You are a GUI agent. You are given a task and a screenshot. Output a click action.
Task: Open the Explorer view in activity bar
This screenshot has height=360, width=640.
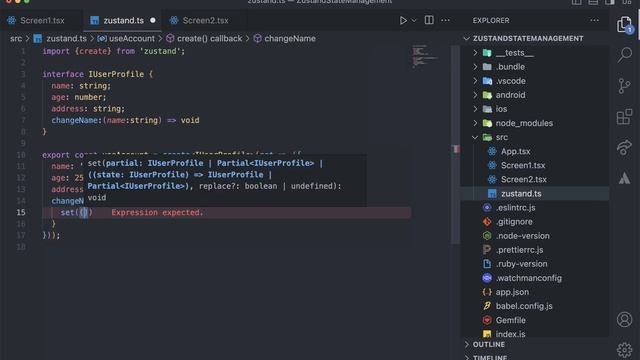(x=624, y=25)
